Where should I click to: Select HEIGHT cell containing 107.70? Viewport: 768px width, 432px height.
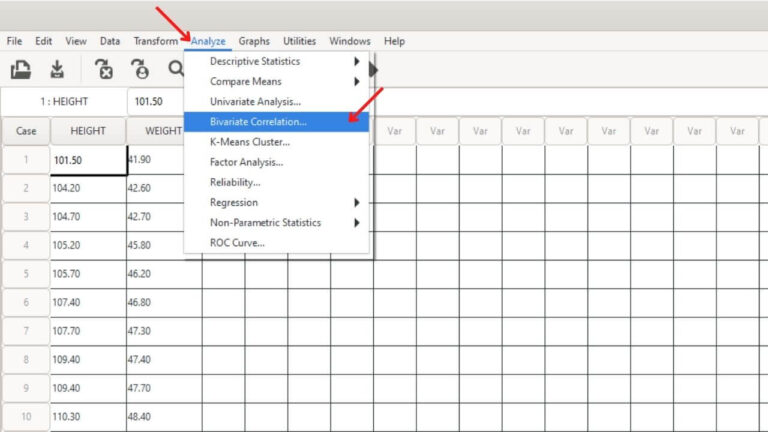(88, 331)
